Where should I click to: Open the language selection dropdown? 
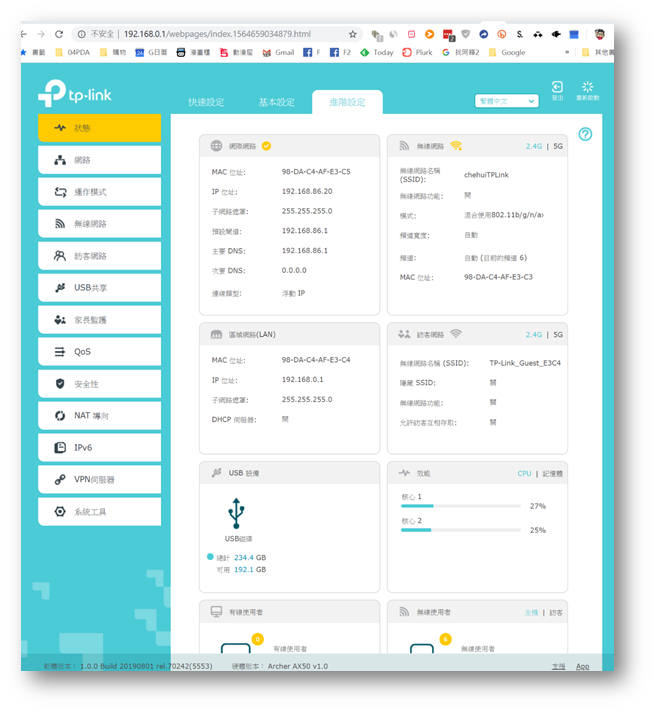click(506, 101)
